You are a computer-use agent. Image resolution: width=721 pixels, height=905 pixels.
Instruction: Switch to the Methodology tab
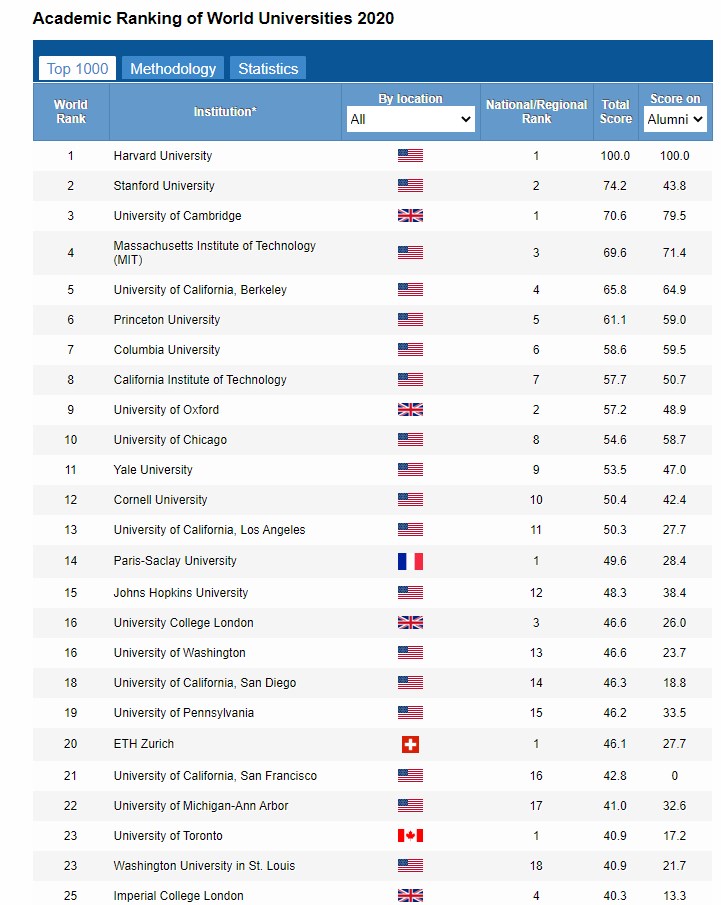[x=173, y=69]
